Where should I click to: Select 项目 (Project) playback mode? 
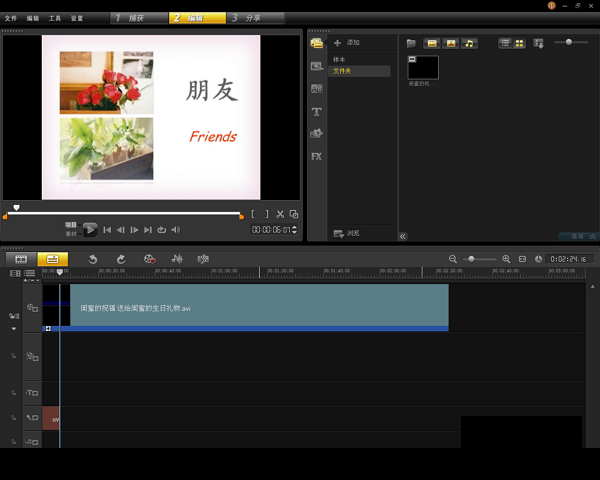71,225
